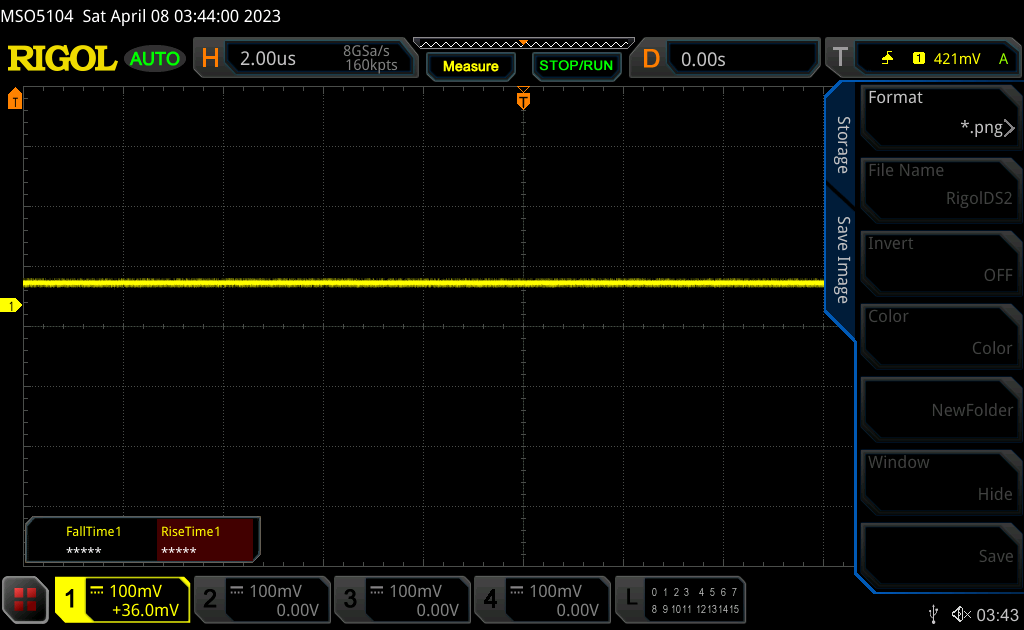Click the muted speaker sound icon
Viewport: 1024px width, 630px height.
pyautogui.click(x=961, y=613)
